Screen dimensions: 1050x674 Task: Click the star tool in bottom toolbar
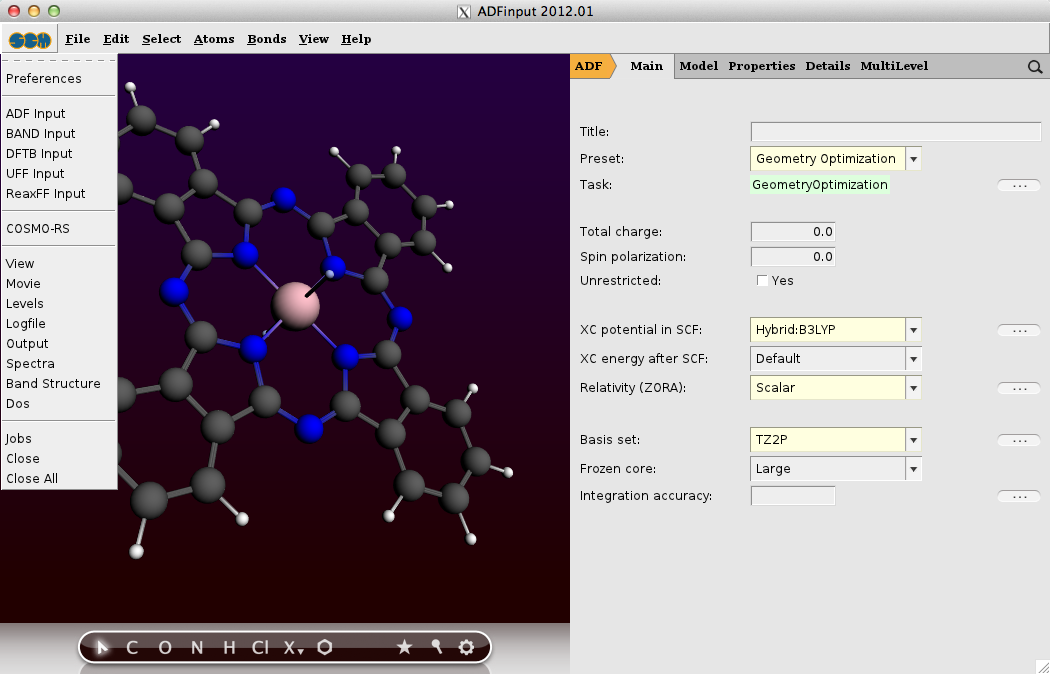pyautogui.click(x=404, y=647)
